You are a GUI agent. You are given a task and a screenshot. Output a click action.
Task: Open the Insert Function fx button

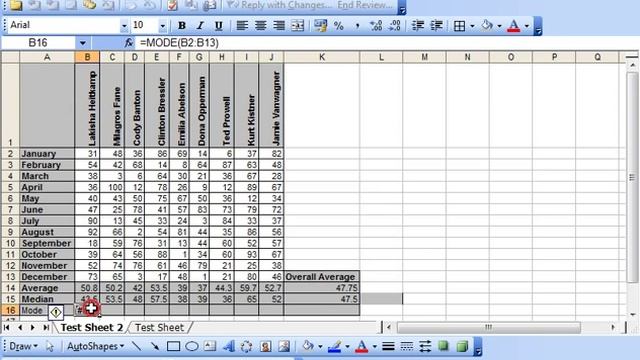click(x=129, y=42)
